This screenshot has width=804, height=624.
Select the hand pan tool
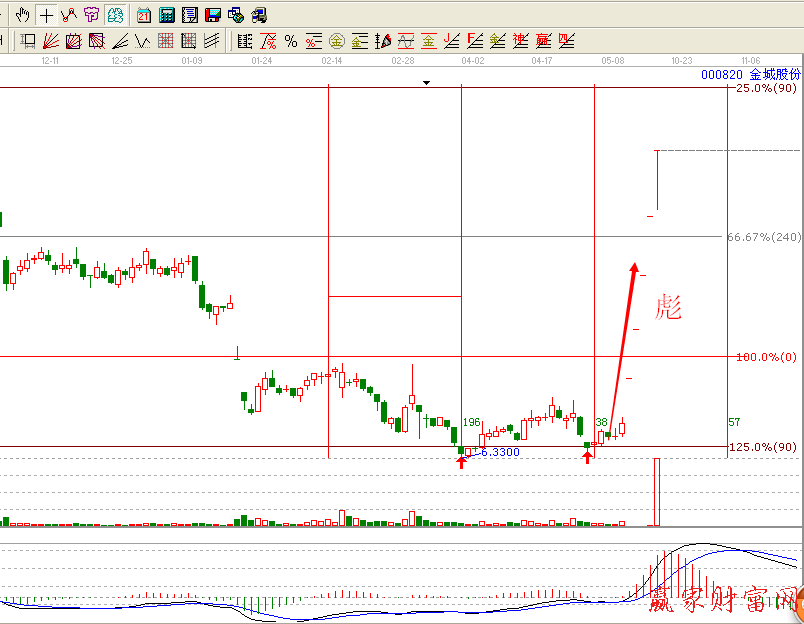[x=24, y=15]
